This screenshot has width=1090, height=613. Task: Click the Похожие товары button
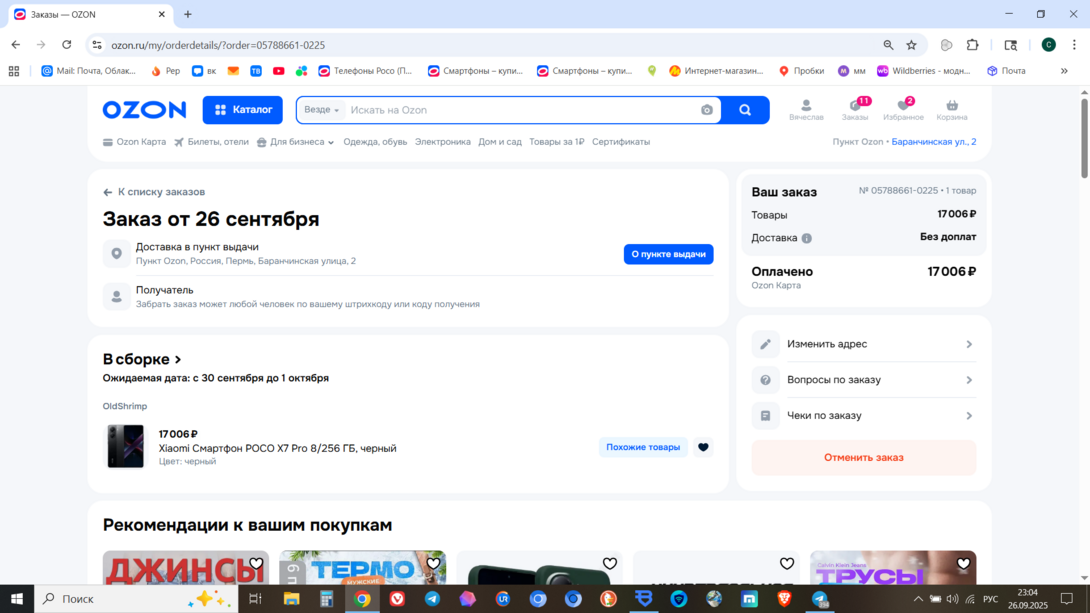(643, 447)
